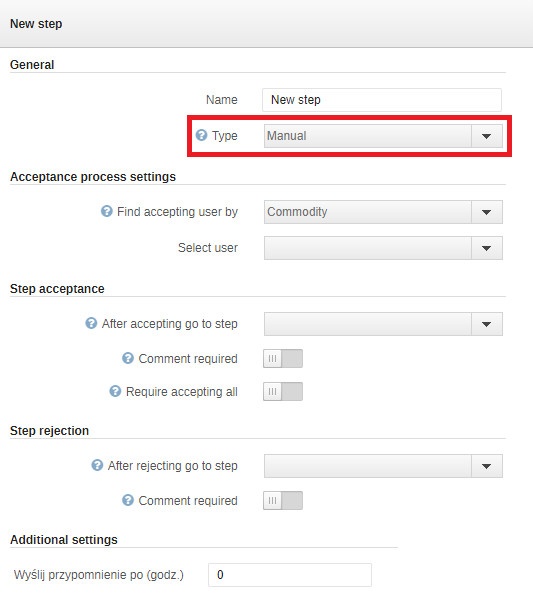Click help icon for After rejecting go to step
533x597 pixels.
[x=97, y=465]
